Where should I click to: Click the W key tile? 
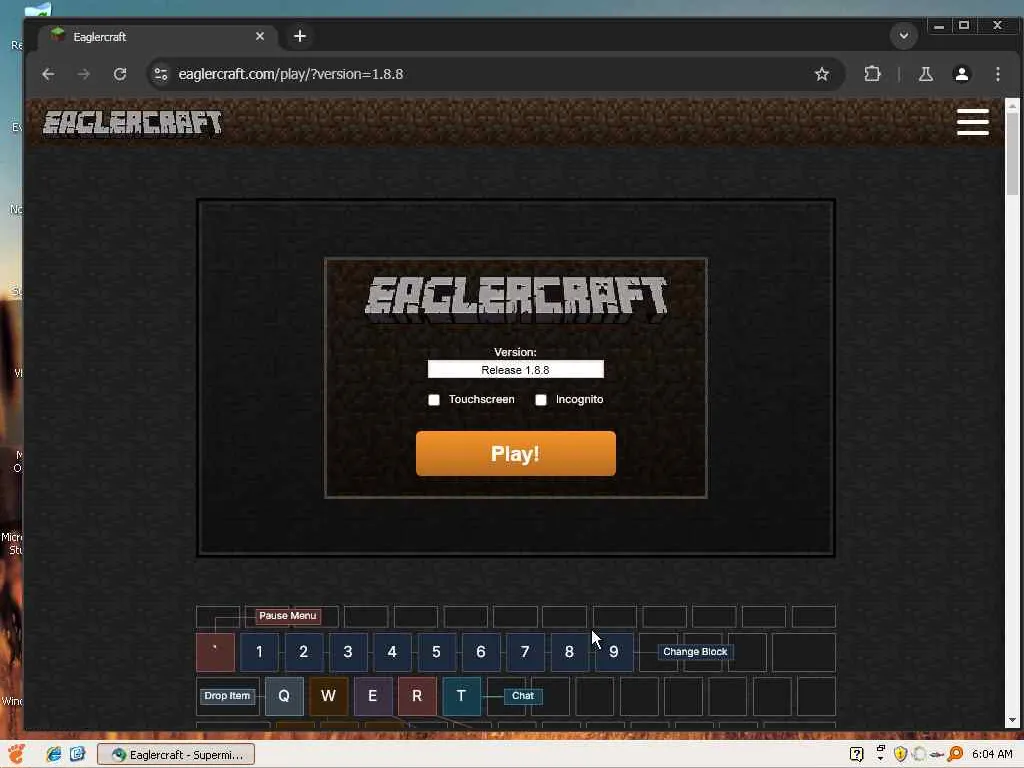[x=328, y=696]
